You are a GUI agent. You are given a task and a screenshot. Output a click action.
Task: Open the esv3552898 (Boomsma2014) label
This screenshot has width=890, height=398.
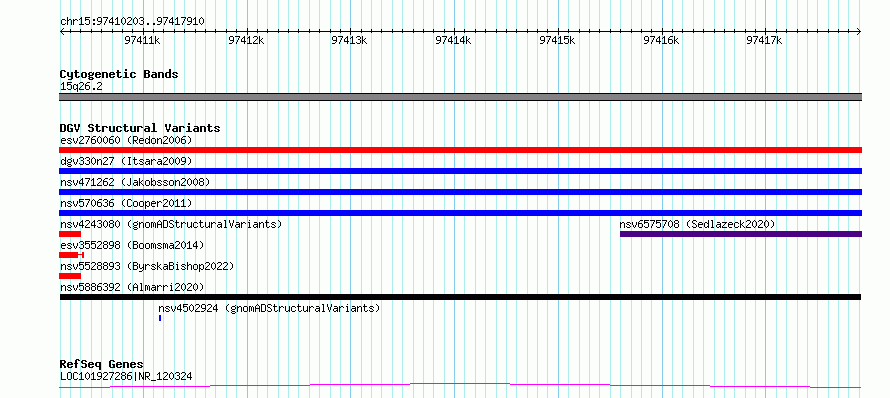coord(132,245)
